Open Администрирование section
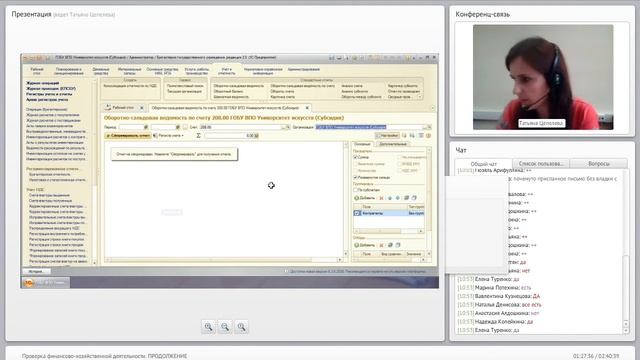 tap(304, 69)
